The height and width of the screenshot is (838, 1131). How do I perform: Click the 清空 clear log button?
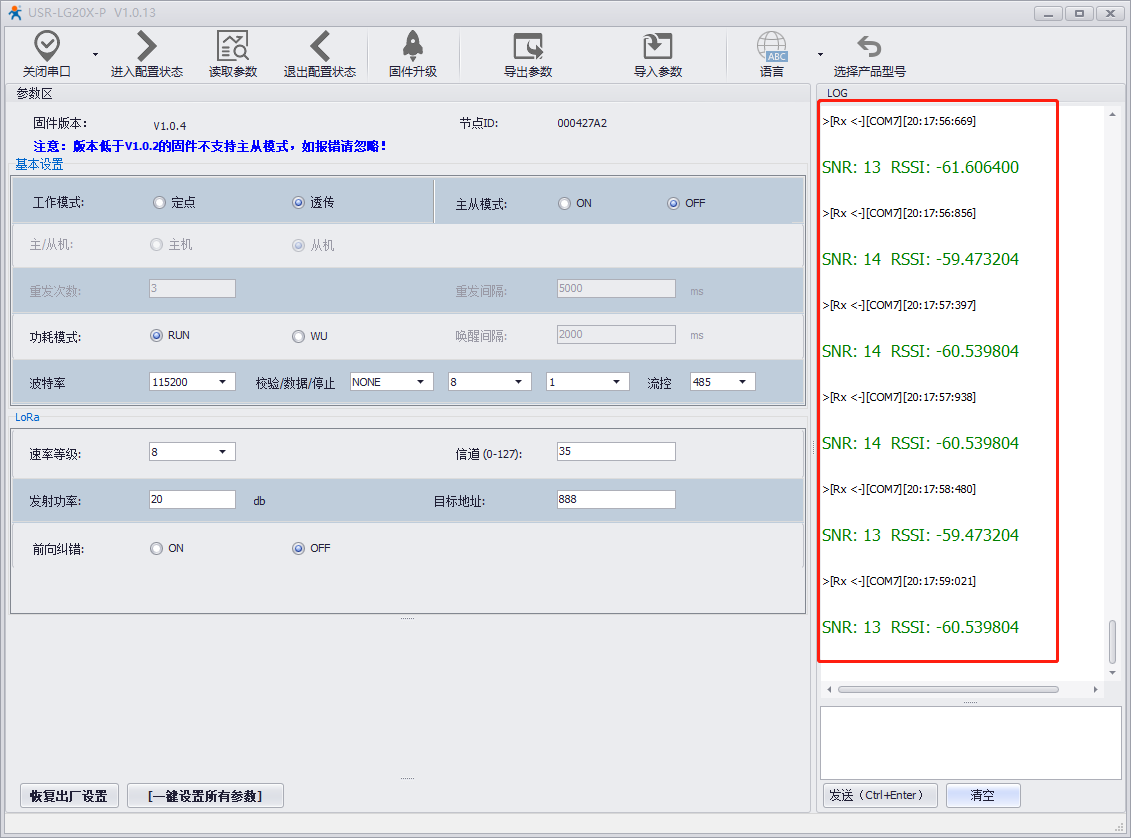[982, 796]
